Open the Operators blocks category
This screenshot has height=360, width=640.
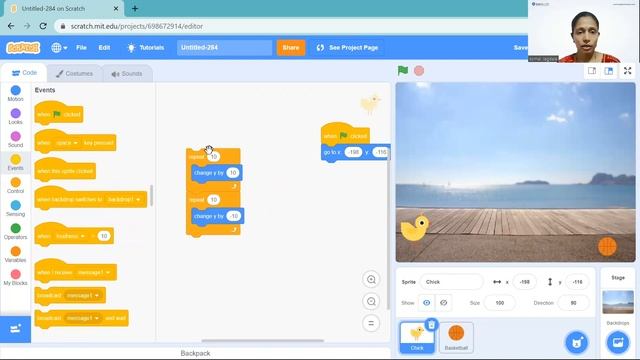coord(16,231)
